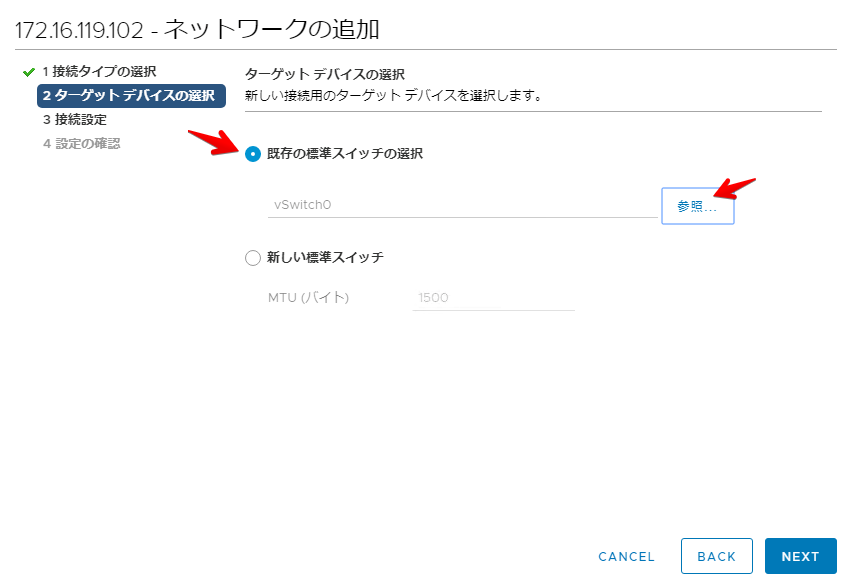Click the green checkmark beside step 1
The width and height of the screenshot is (849, 586).
[x=29, y=72]
